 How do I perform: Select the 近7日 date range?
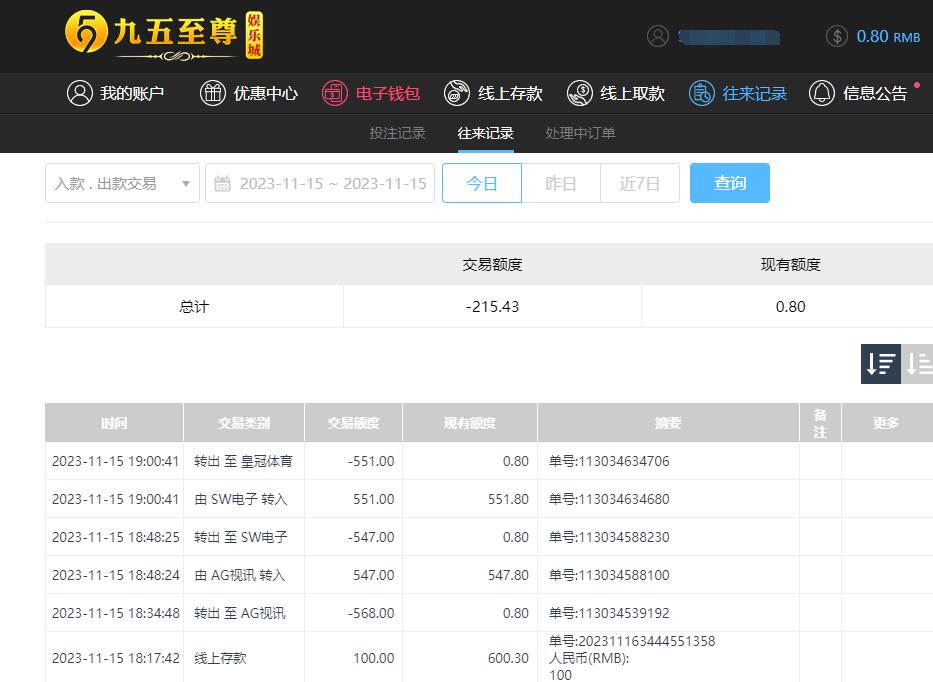(640, 183)
